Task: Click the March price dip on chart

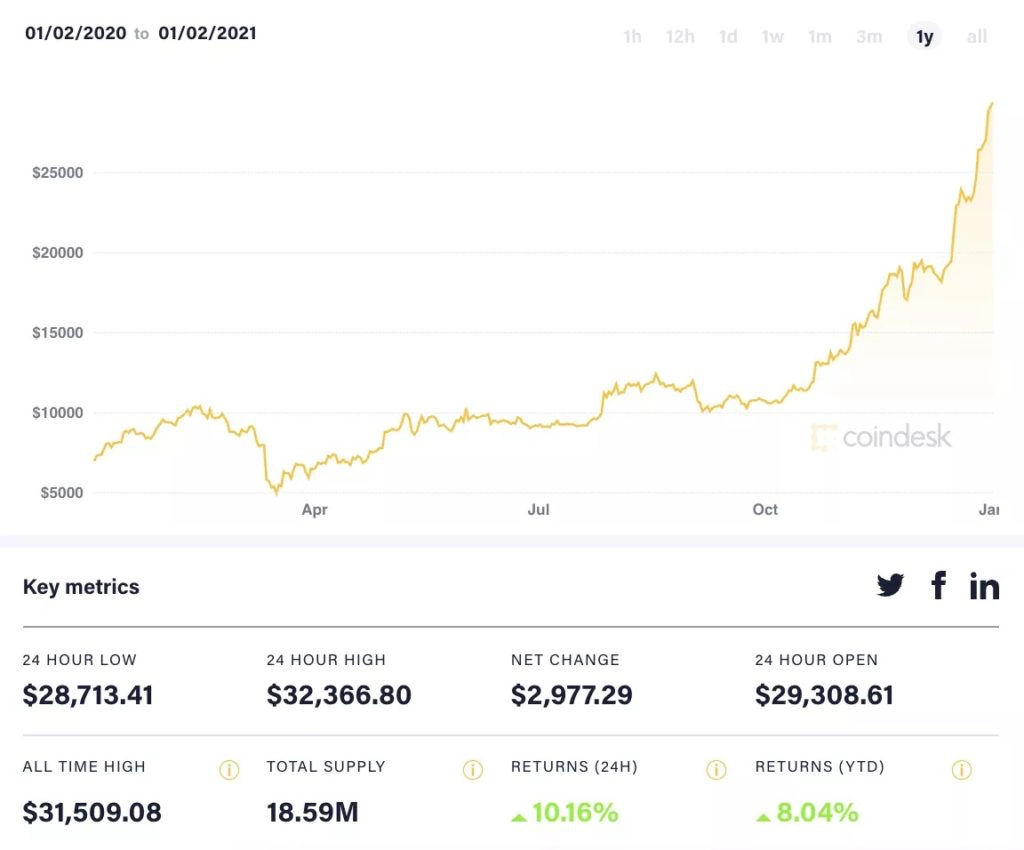Action: point(276,491)
